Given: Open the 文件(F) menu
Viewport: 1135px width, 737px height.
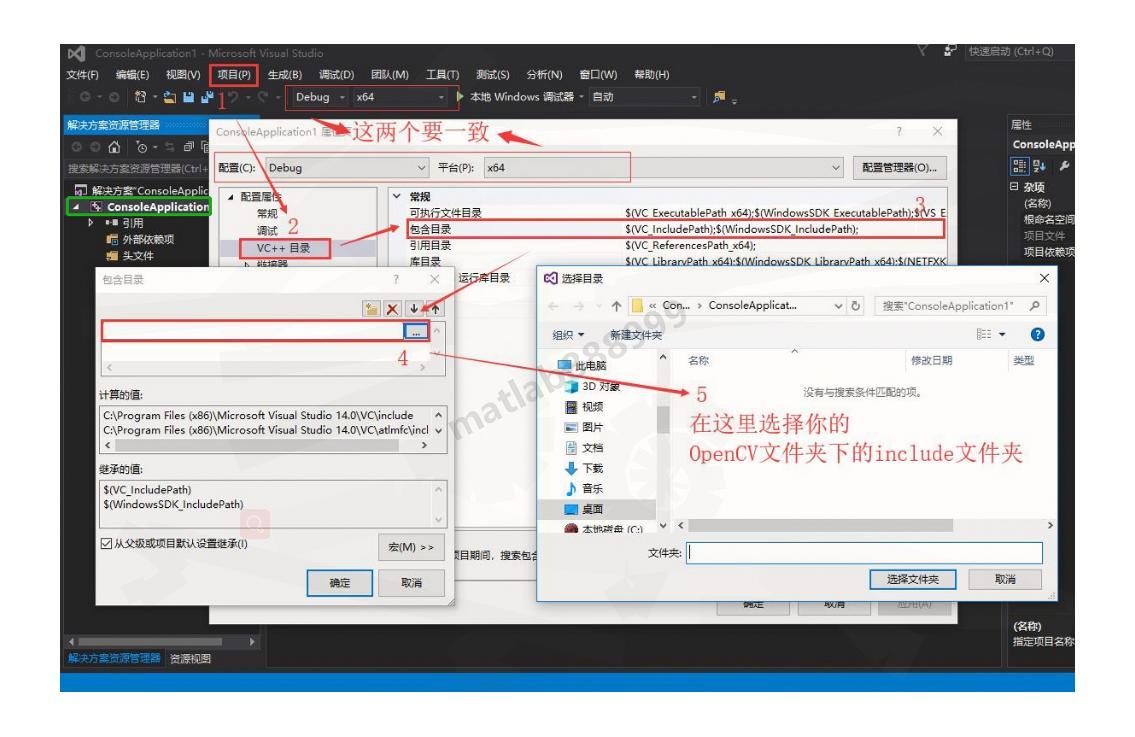Looking at the screenshot, I should coord(83,75).
